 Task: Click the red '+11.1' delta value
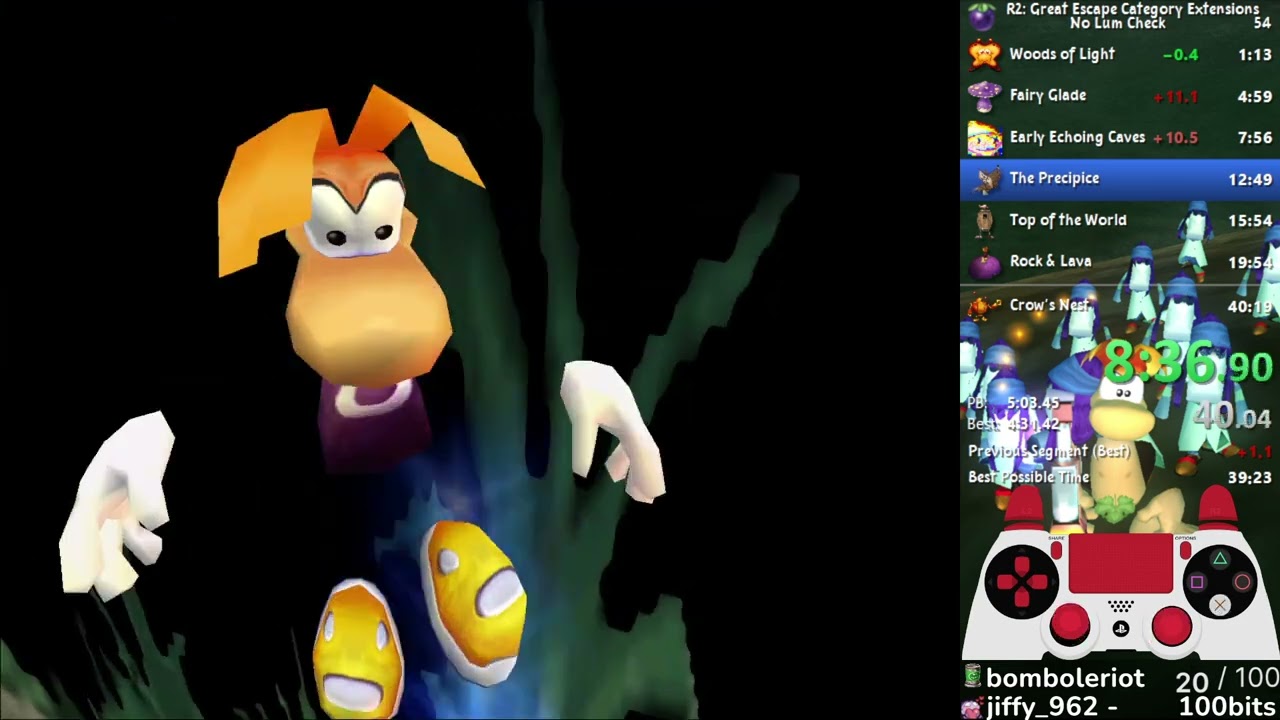1176,97
